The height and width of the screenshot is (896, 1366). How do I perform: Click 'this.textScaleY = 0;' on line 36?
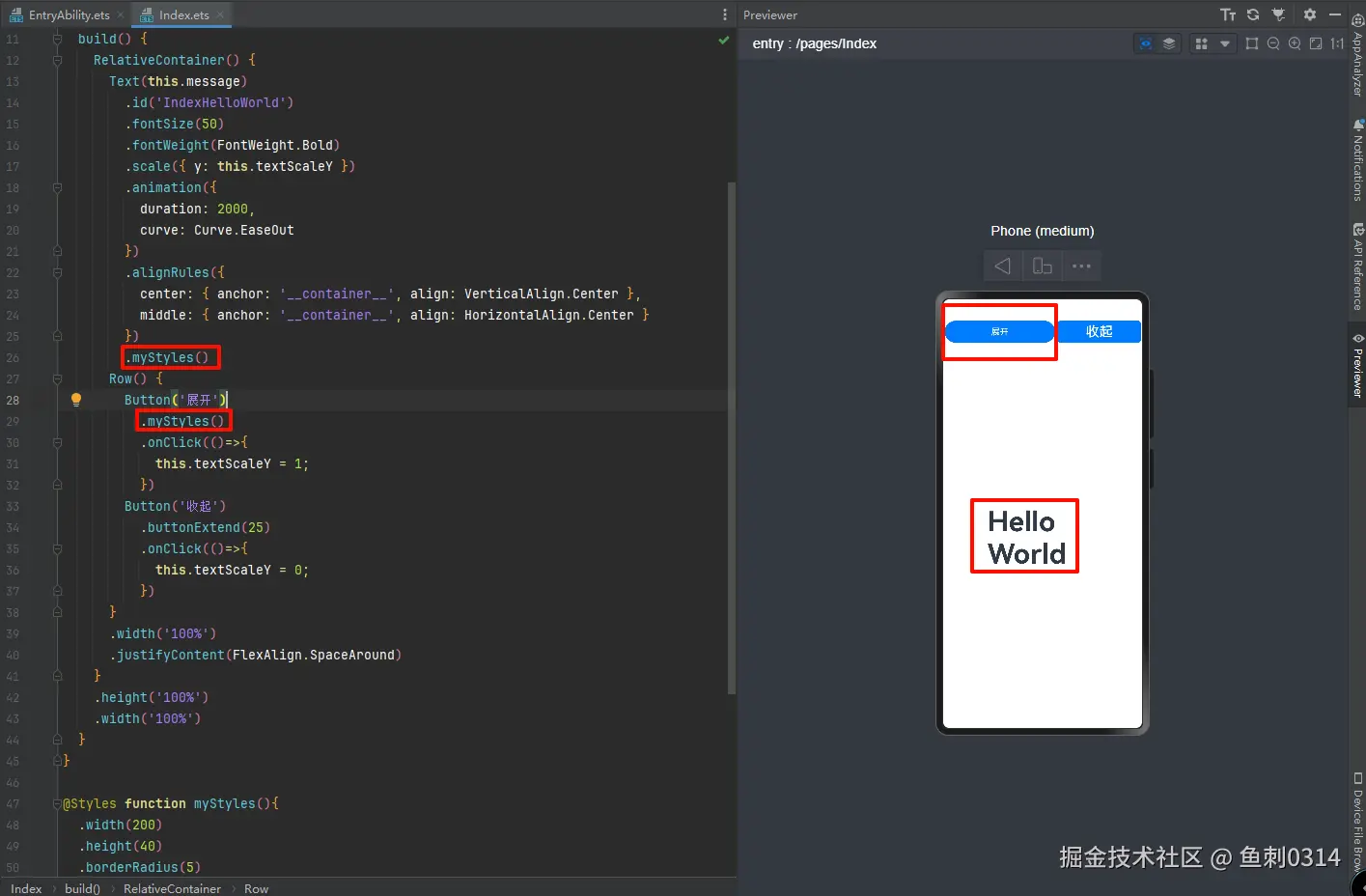[x=232, y=570]
